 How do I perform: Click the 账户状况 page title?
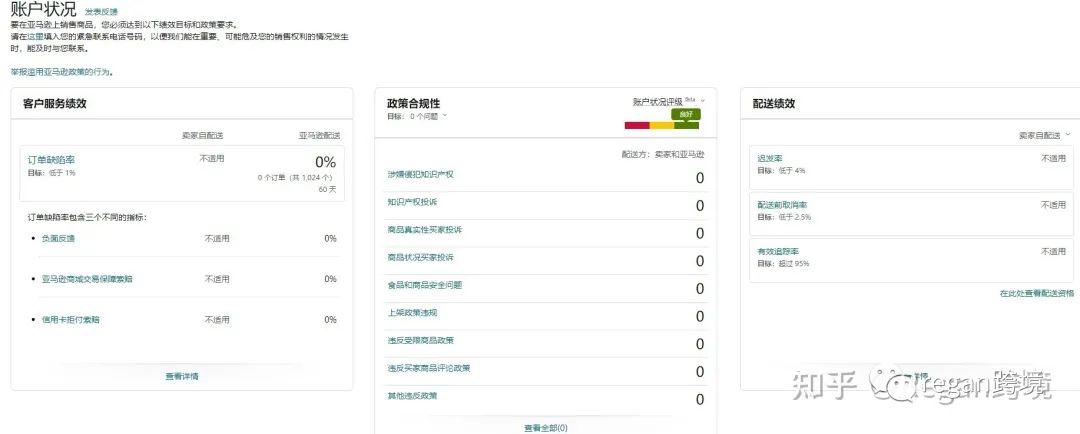pos(43,9)
